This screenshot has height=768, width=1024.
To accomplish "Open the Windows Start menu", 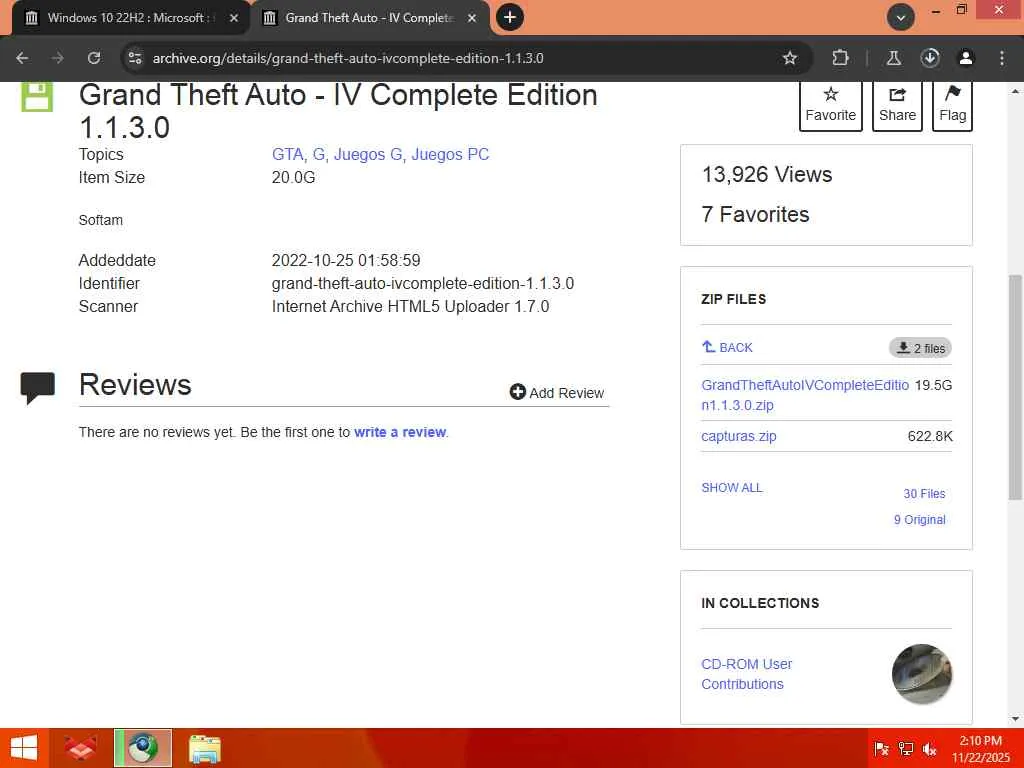I will (x=24, y=748).
